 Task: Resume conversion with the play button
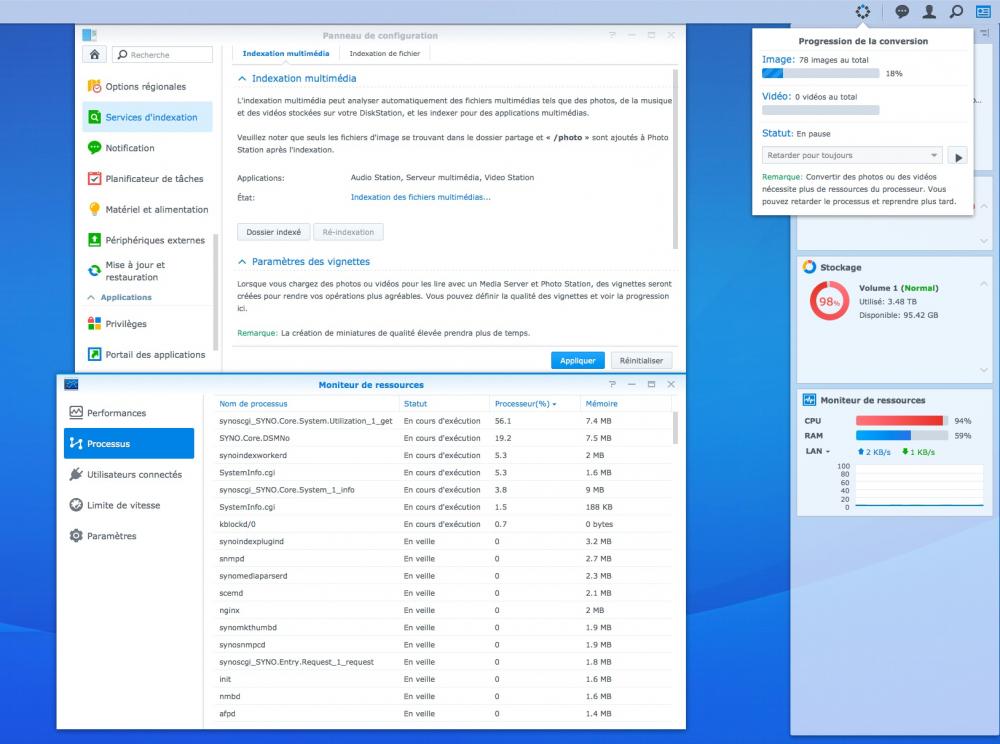(x=958, y=156)
